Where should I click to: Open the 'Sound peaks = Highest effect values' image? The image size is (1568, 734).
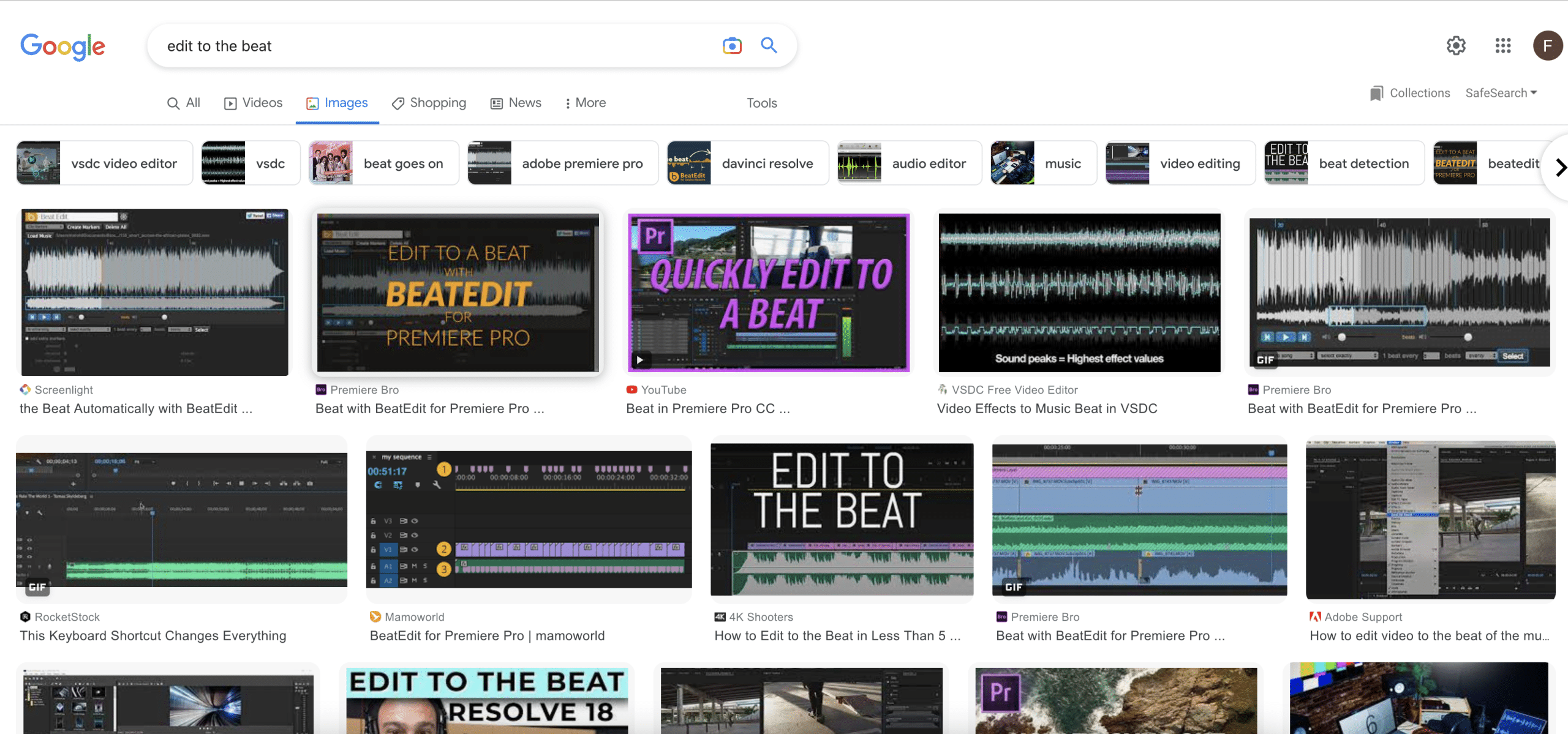[x=1079, y=292]
